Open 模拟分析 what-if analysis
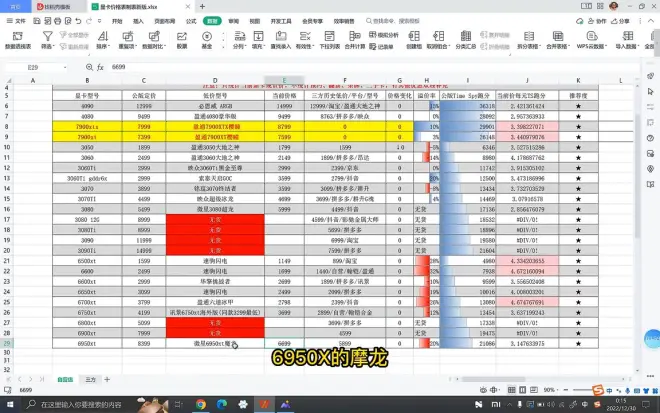This screenshot has height=413, width=660. pos(383,35)
